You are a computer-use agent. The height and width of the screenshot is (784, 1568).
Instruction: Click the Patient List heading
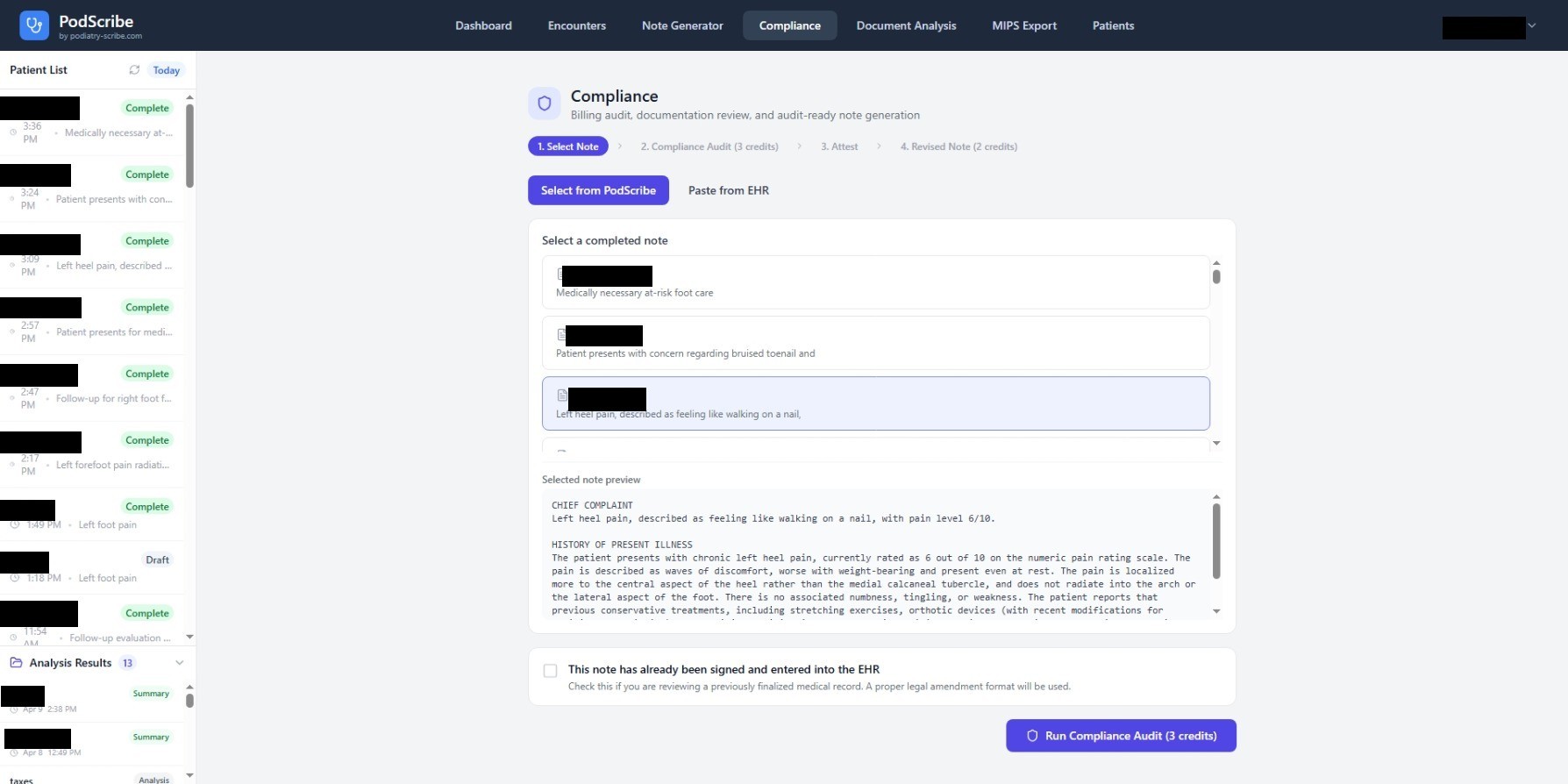coord(39,70)
